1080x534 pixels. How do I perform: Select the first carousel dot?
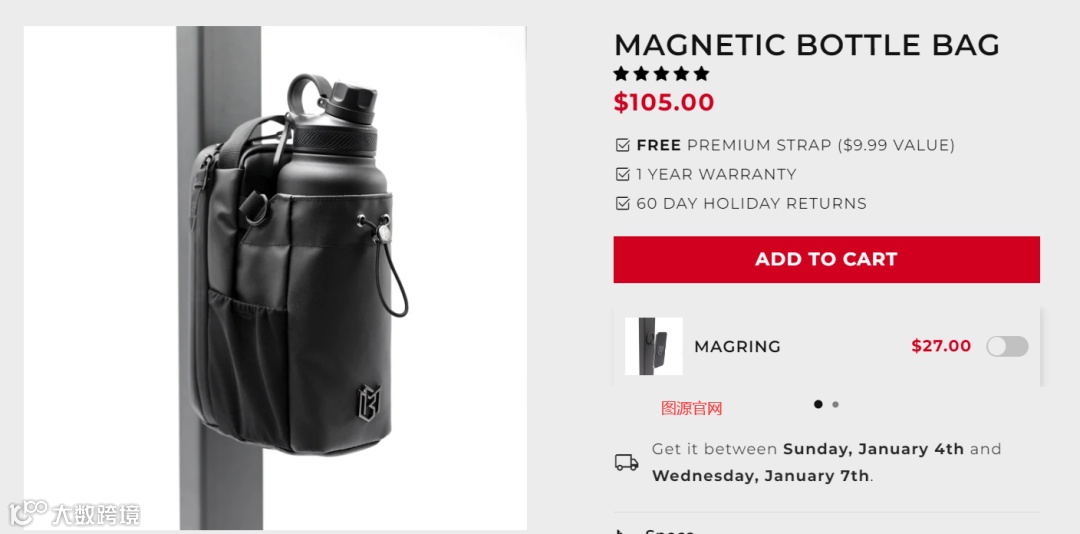point(818,404)
